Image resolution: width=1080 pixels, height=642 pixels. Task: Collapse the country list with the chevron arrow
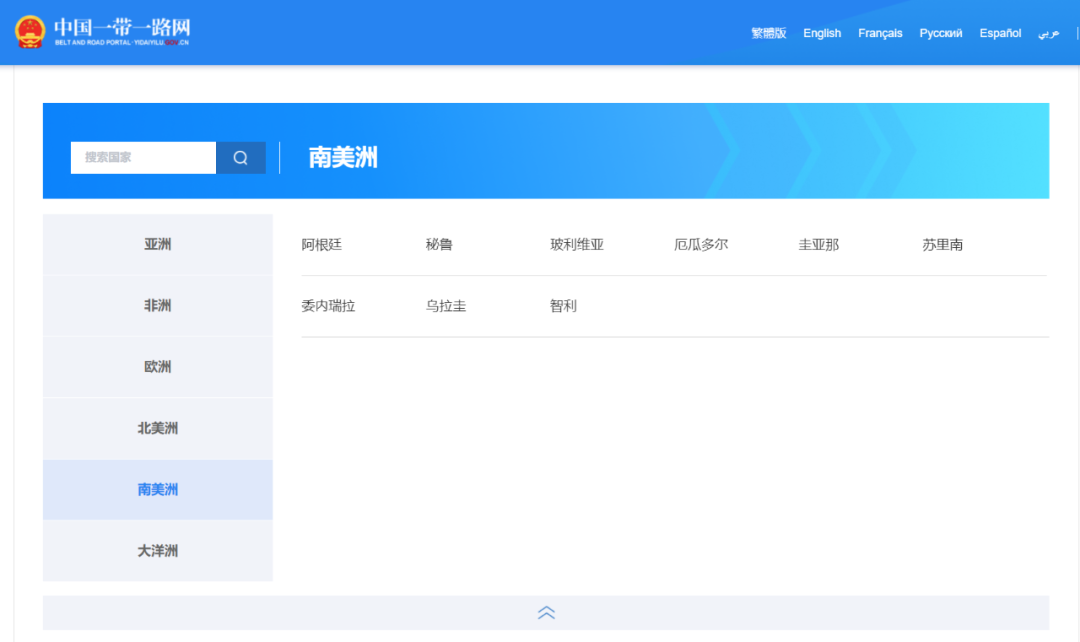546,612
